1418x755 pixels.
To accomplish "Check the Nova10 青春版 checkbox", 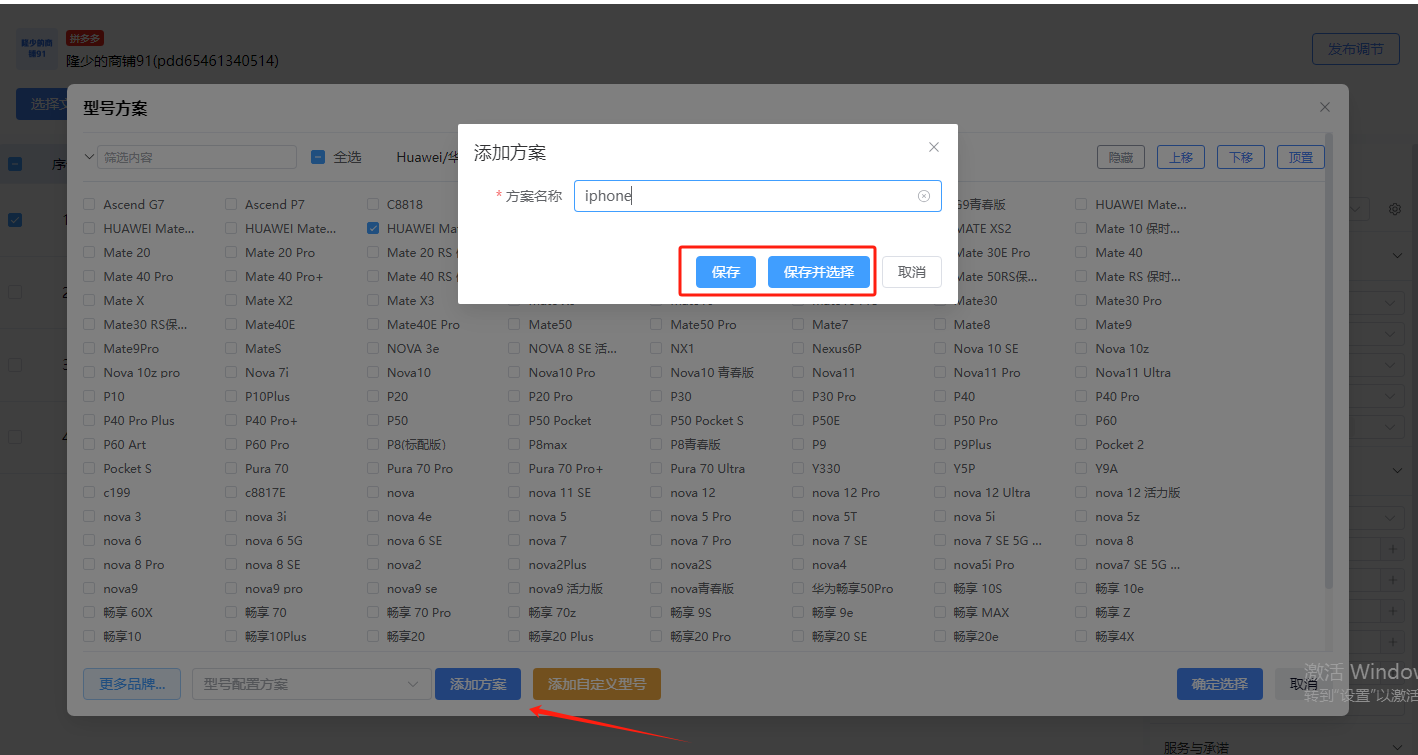I will click(x=657, y=373).
